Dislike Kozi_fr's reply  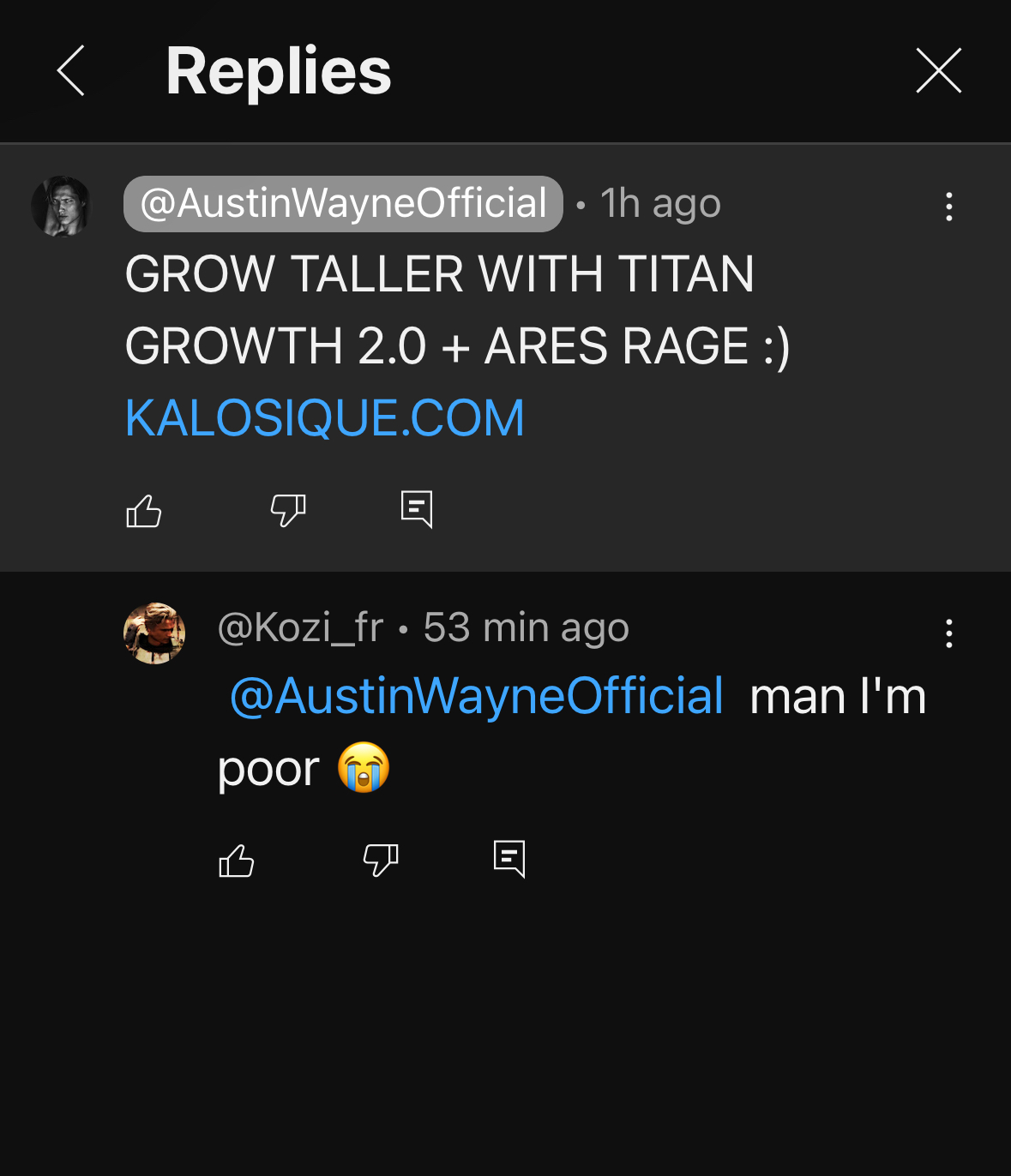coord(381,860)
